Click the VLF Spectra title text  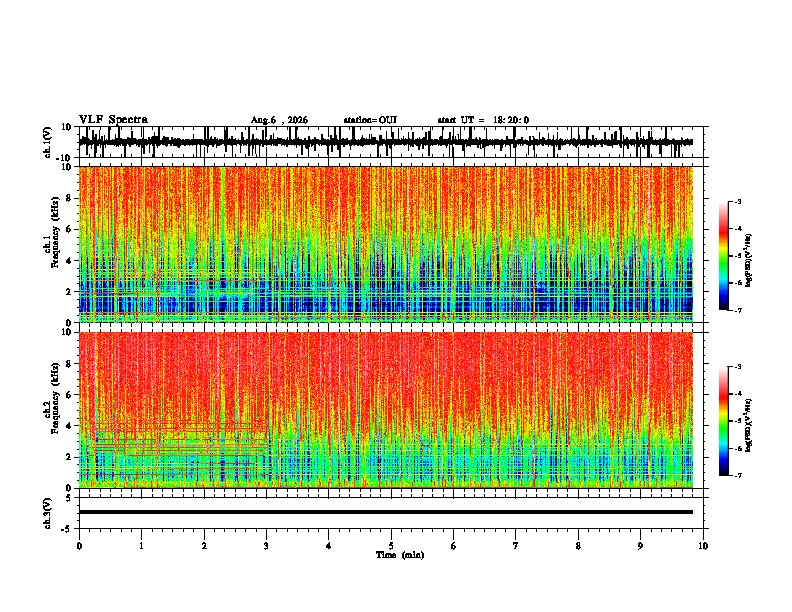point(113,120)
